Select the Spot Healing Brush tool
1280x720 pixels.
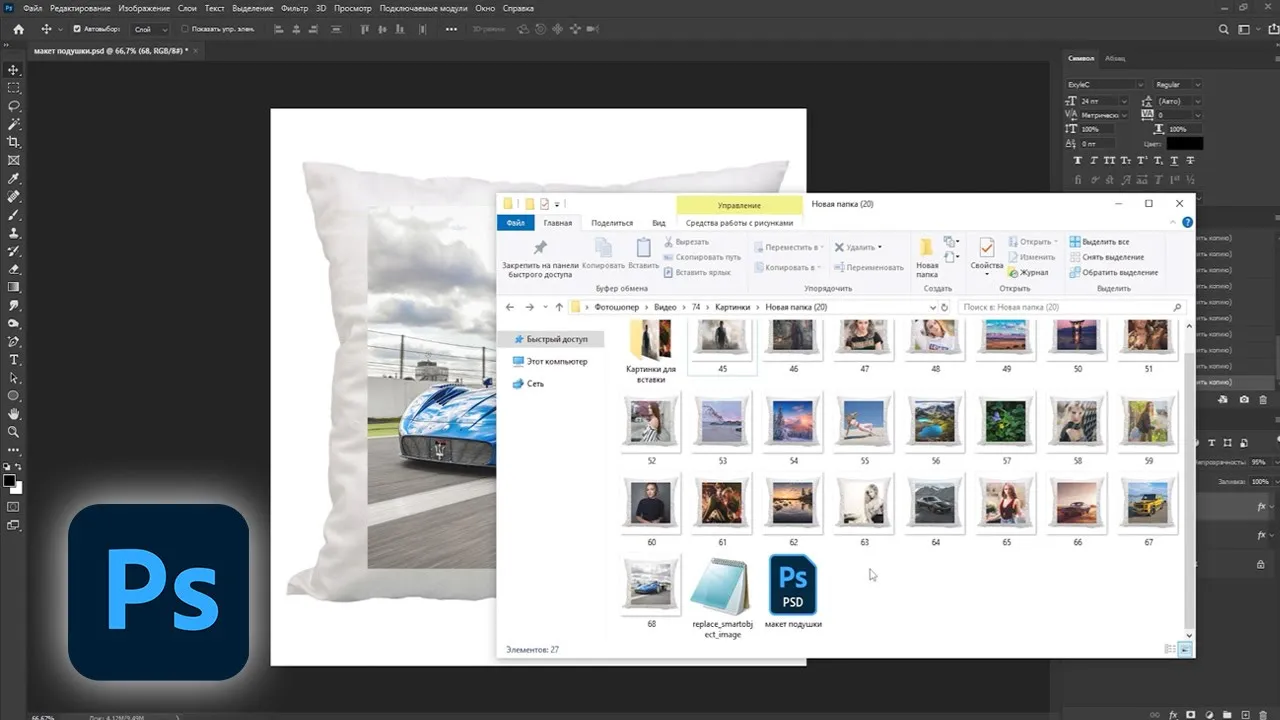point(14,197)
